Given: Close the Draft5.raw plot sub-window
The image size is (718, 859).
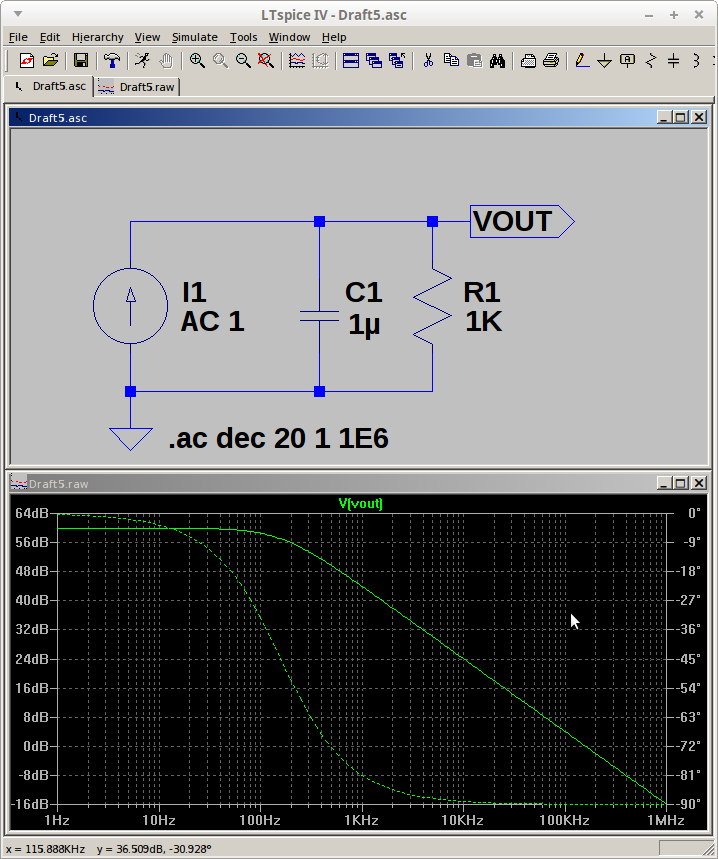Looking at the screenshot, I should 699,483.
